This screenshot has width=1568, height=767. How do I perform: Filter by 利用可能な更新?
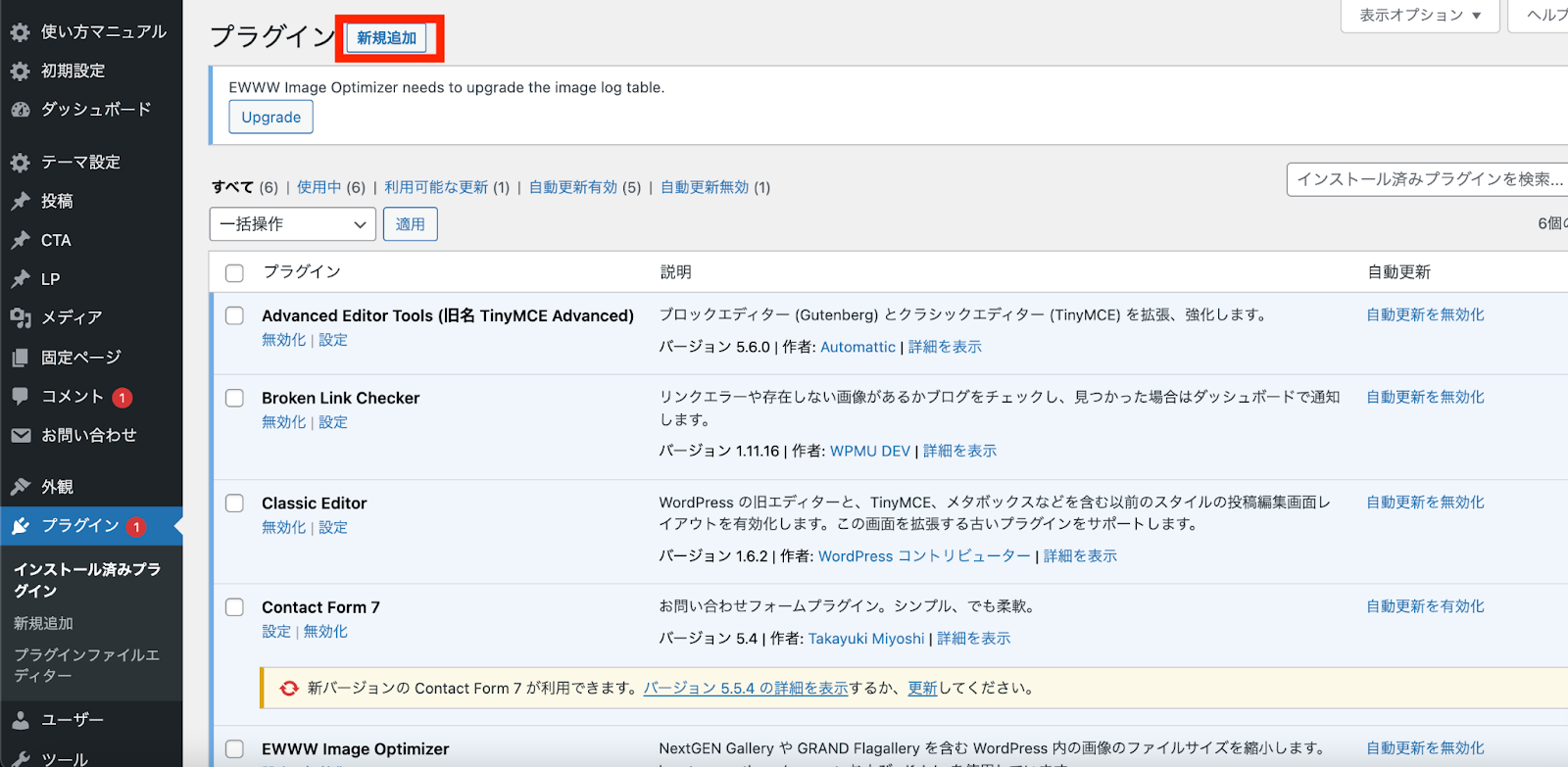(x=436, y=187)
